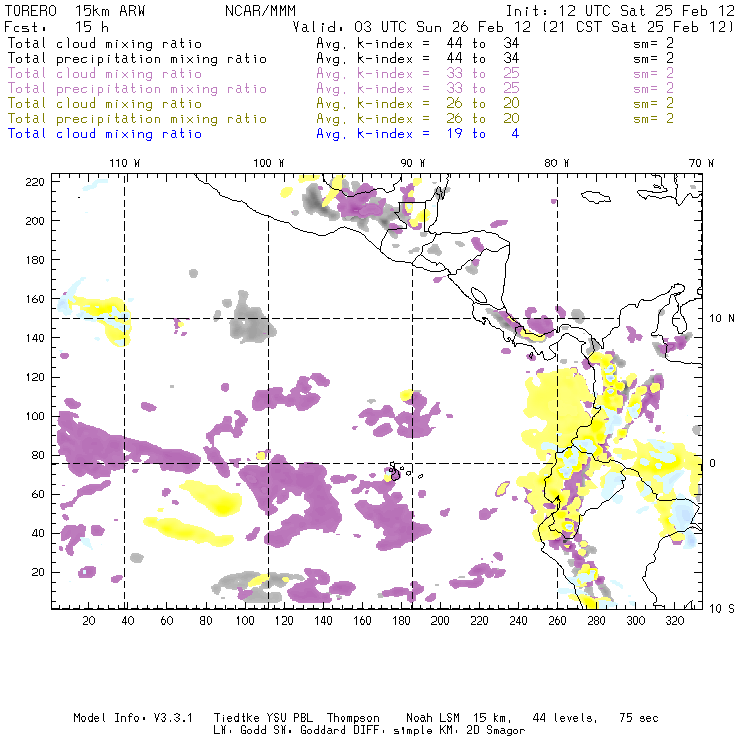The image size is (740, 740).
Task: Click the purple "Total cloud mixing ratio" legend line
Action: pos(105,74)
